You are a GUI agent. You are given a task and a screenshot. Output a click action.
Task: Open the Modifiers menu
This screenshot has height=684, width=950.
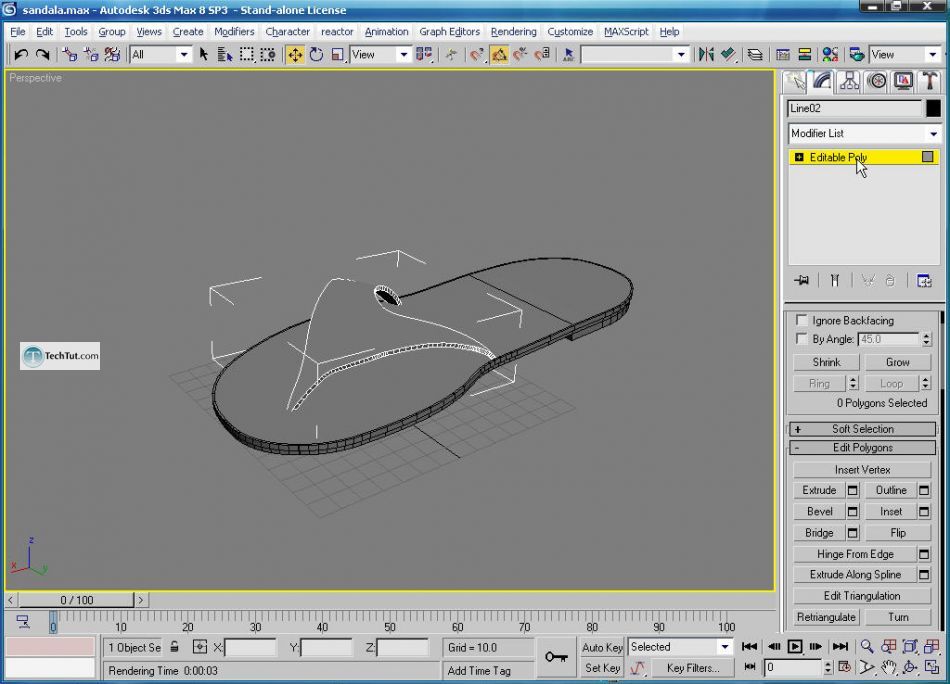click(234, 32)
